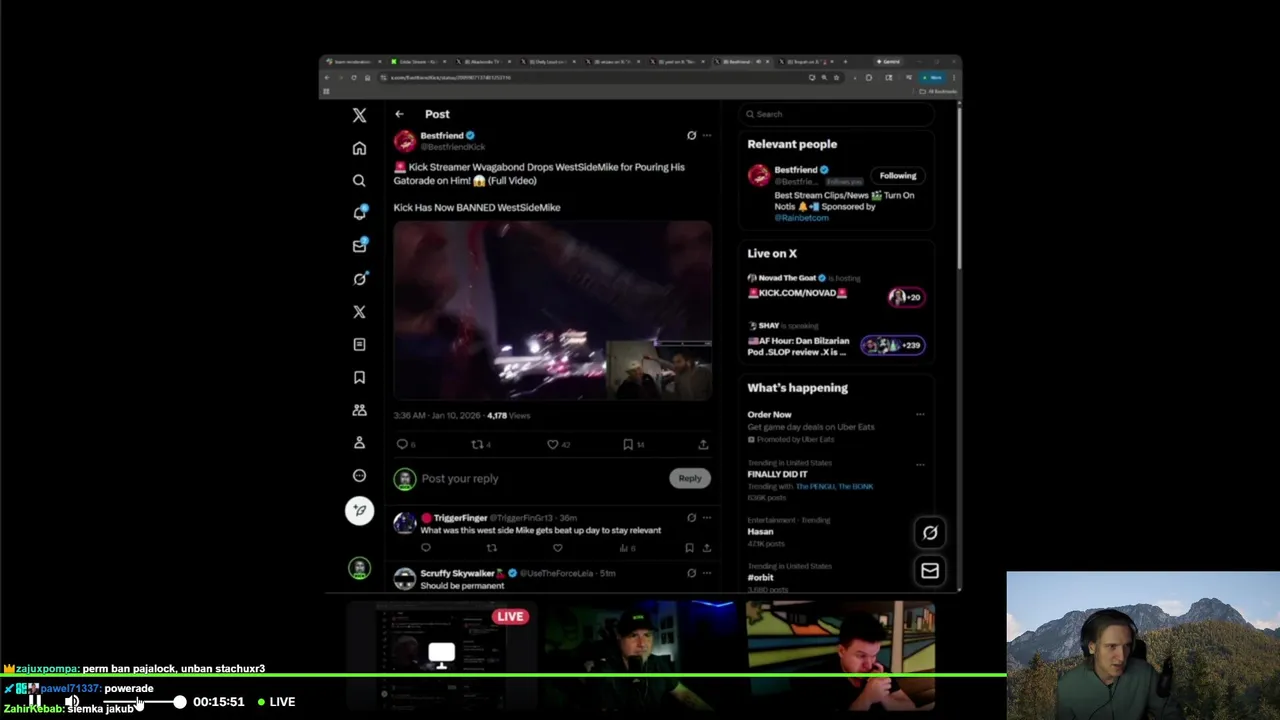Image resolution: width=1280 pixels, height=720 pixels.
Task: Play the video in Bestfriend's post
Action: pyautogui.click(x=552, y=311)
